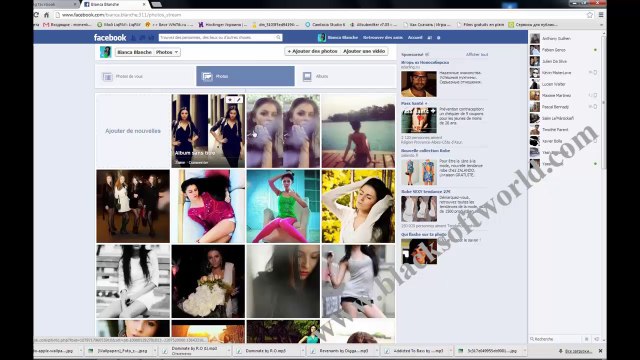Click Show all downloads link in downloads bar
Image resolution: width=640 pixels, height=360 pixels.
[x=578, y=351]
